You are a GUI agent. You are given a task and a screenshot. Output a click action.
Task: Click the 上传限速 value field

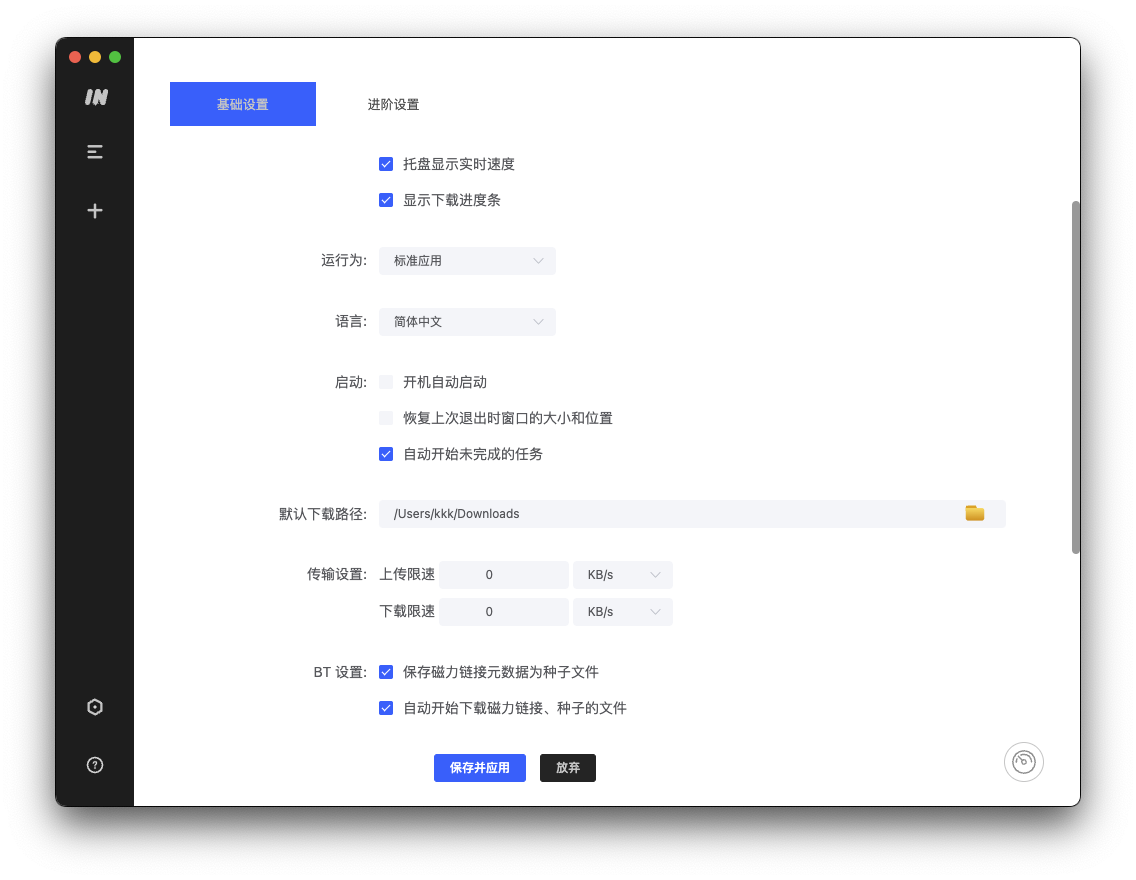pyautogui.click(x=504, y=574)
